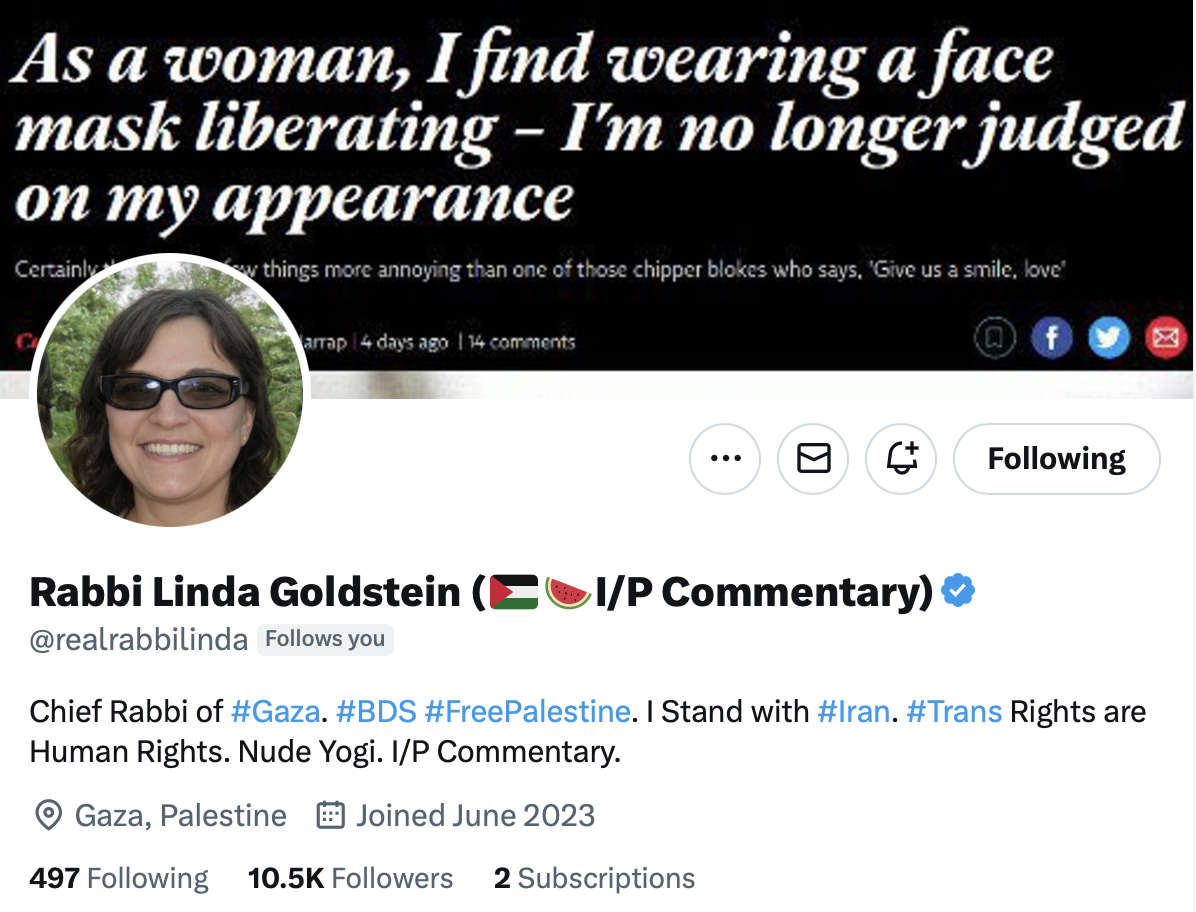
Task: View the 497 Following list
Action: tap(119, 879)
